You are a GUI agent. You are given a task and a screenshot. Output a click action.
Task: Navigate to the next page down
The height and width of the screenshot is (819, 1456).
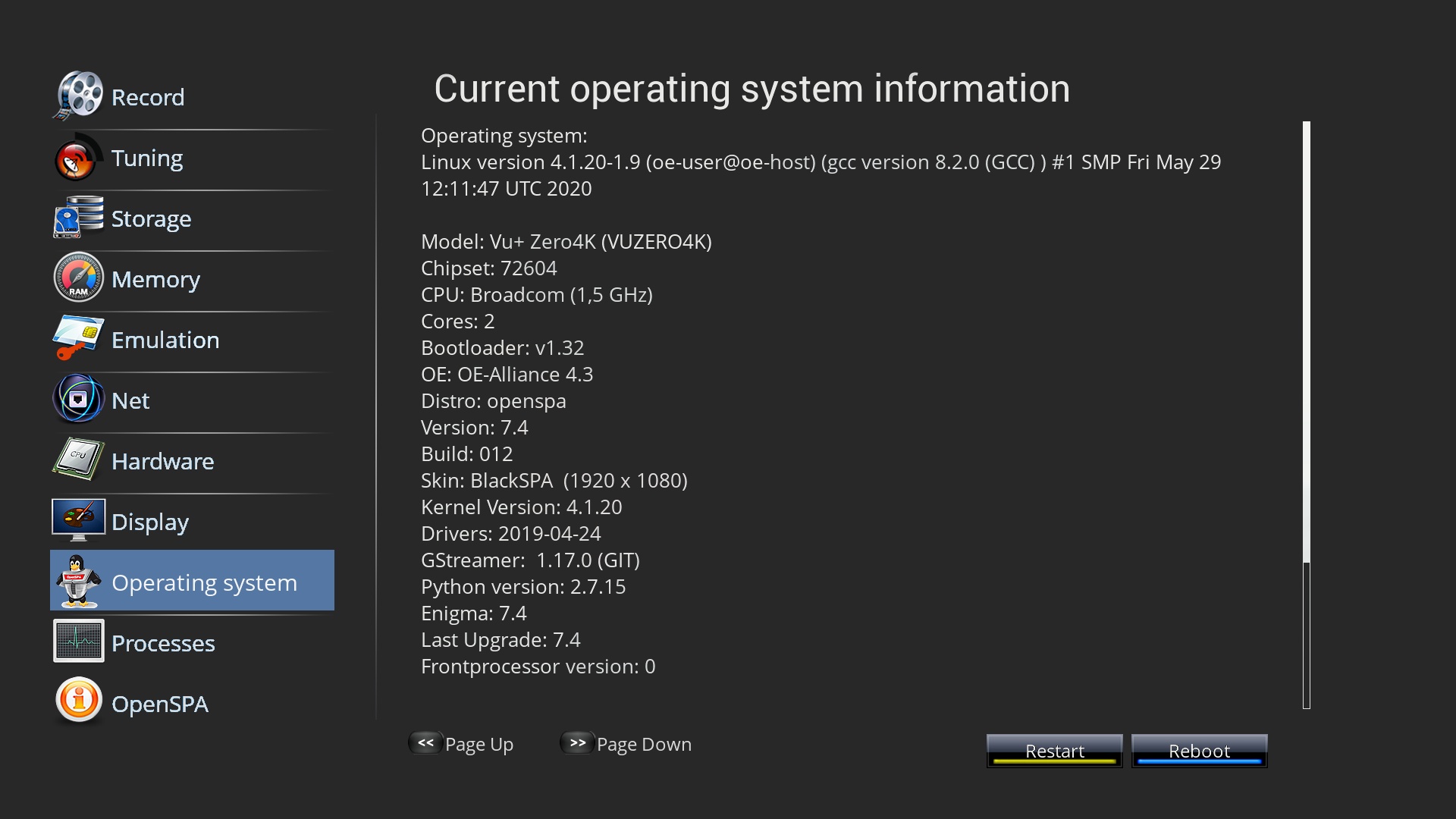627,743
